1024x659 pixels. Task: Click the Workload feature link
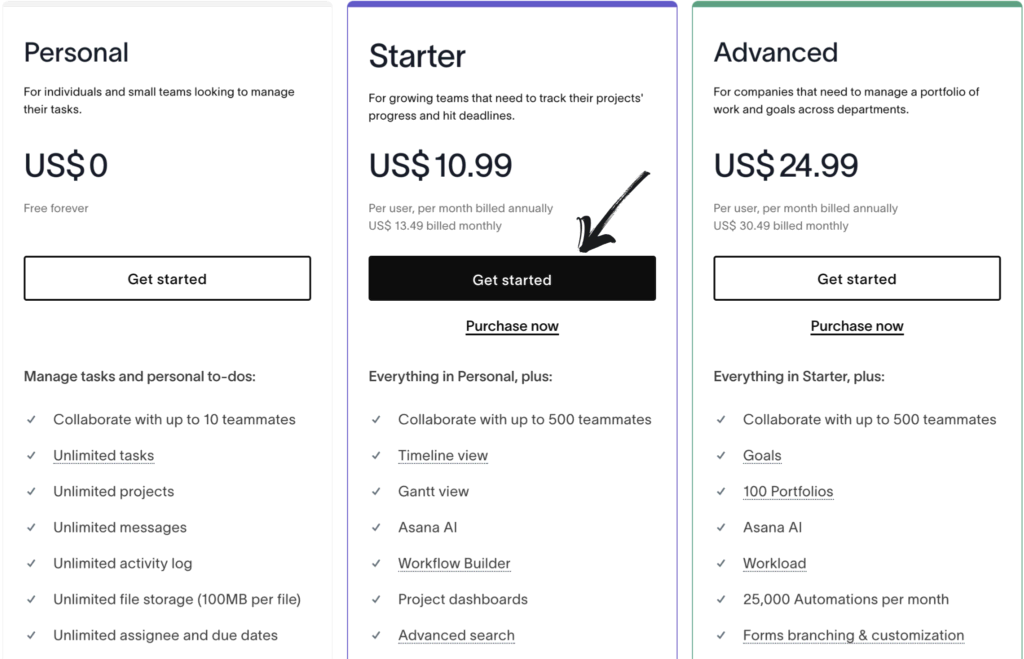tap(774, 564)
